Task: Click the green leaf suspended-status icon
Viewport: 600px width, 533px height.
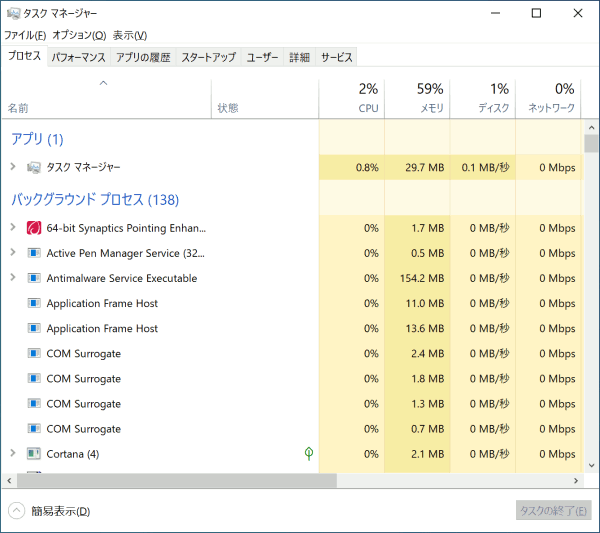Action: click(309, 453)
